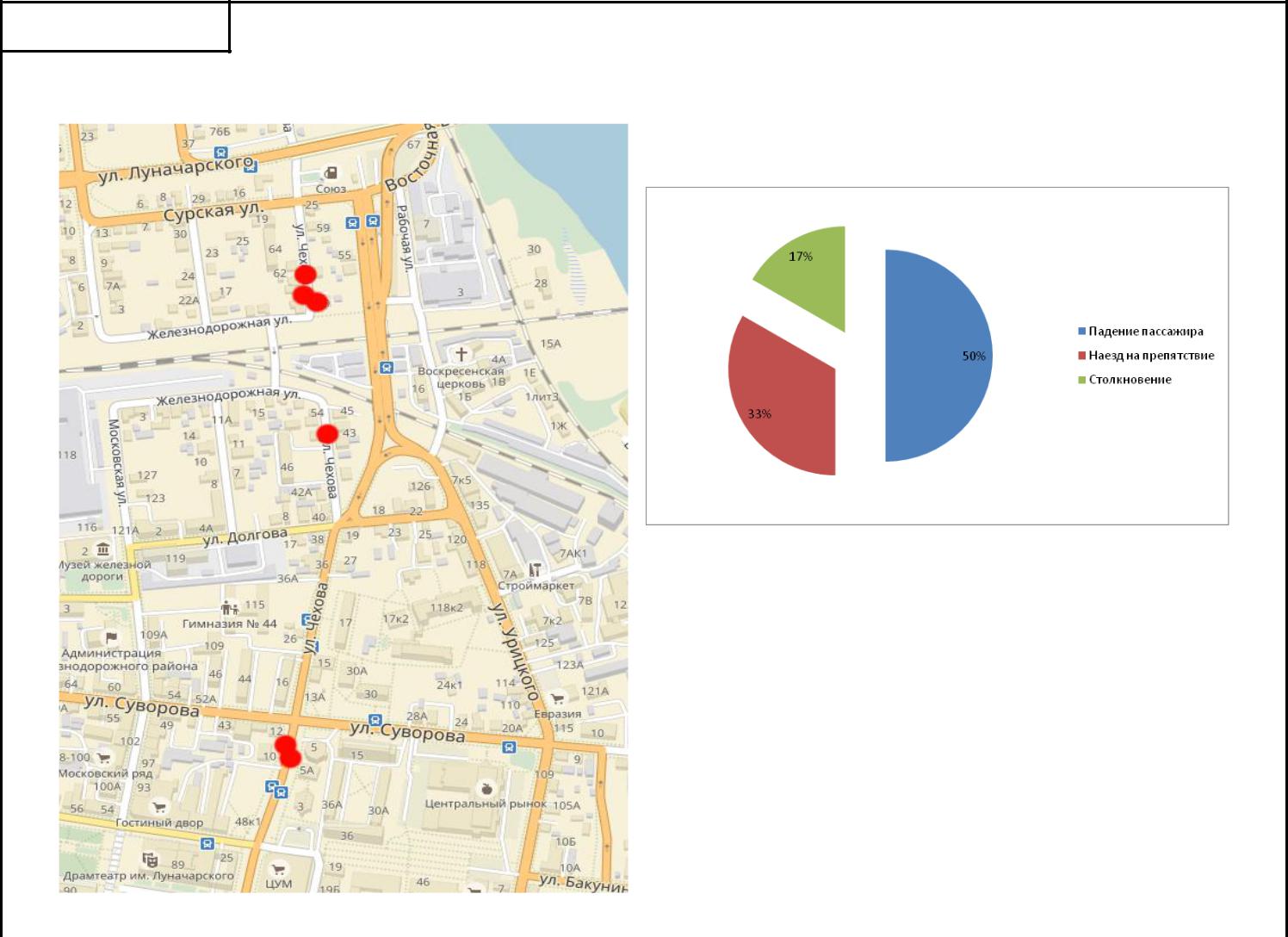Click the theater icon above Драмтеатр им. Луначарского

tap(151, 859)
